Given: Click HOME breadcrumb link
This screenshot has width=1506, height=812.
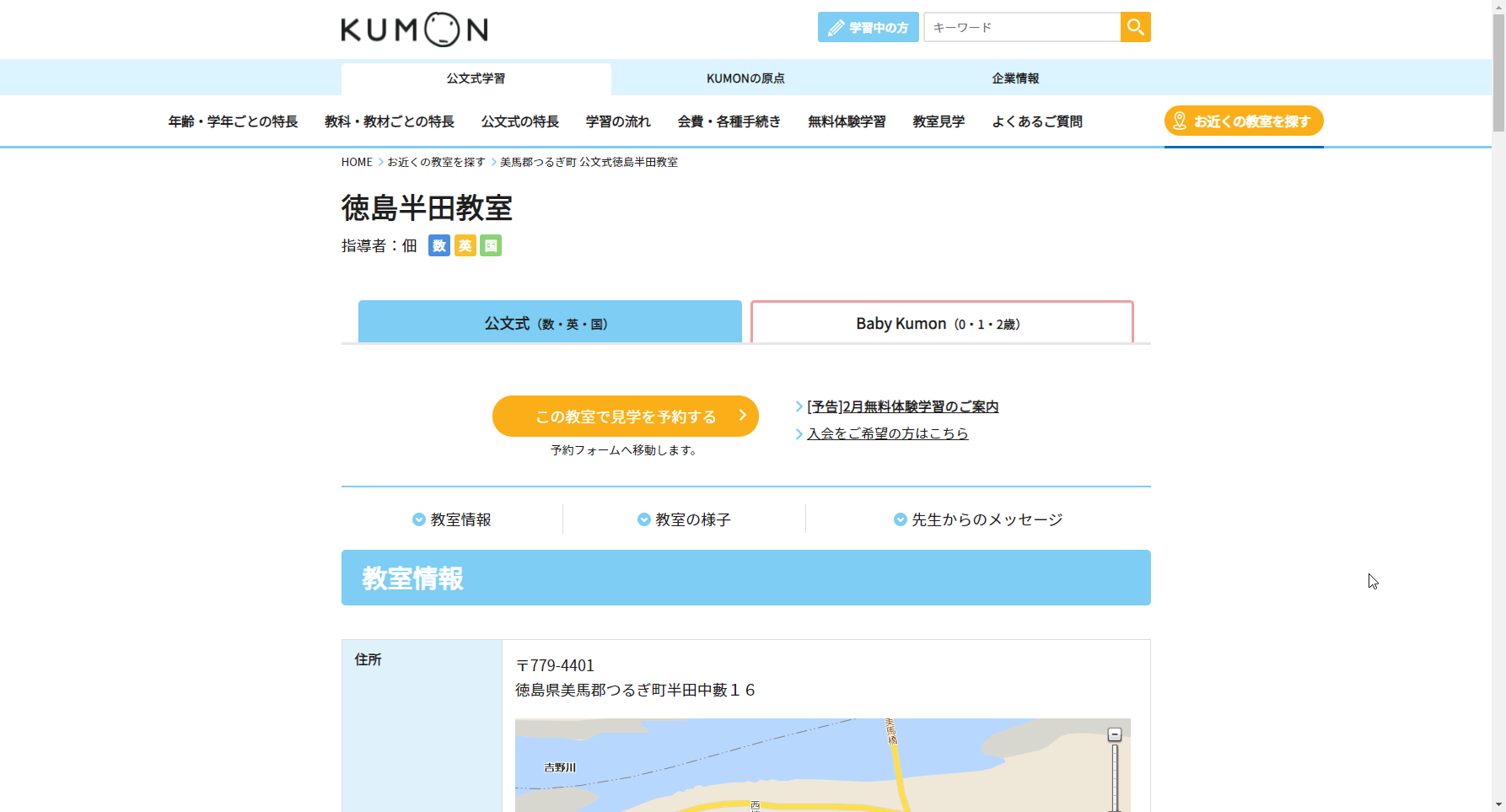Looking at the screenshot, I should pyautogui.click(x=357, y=162).
